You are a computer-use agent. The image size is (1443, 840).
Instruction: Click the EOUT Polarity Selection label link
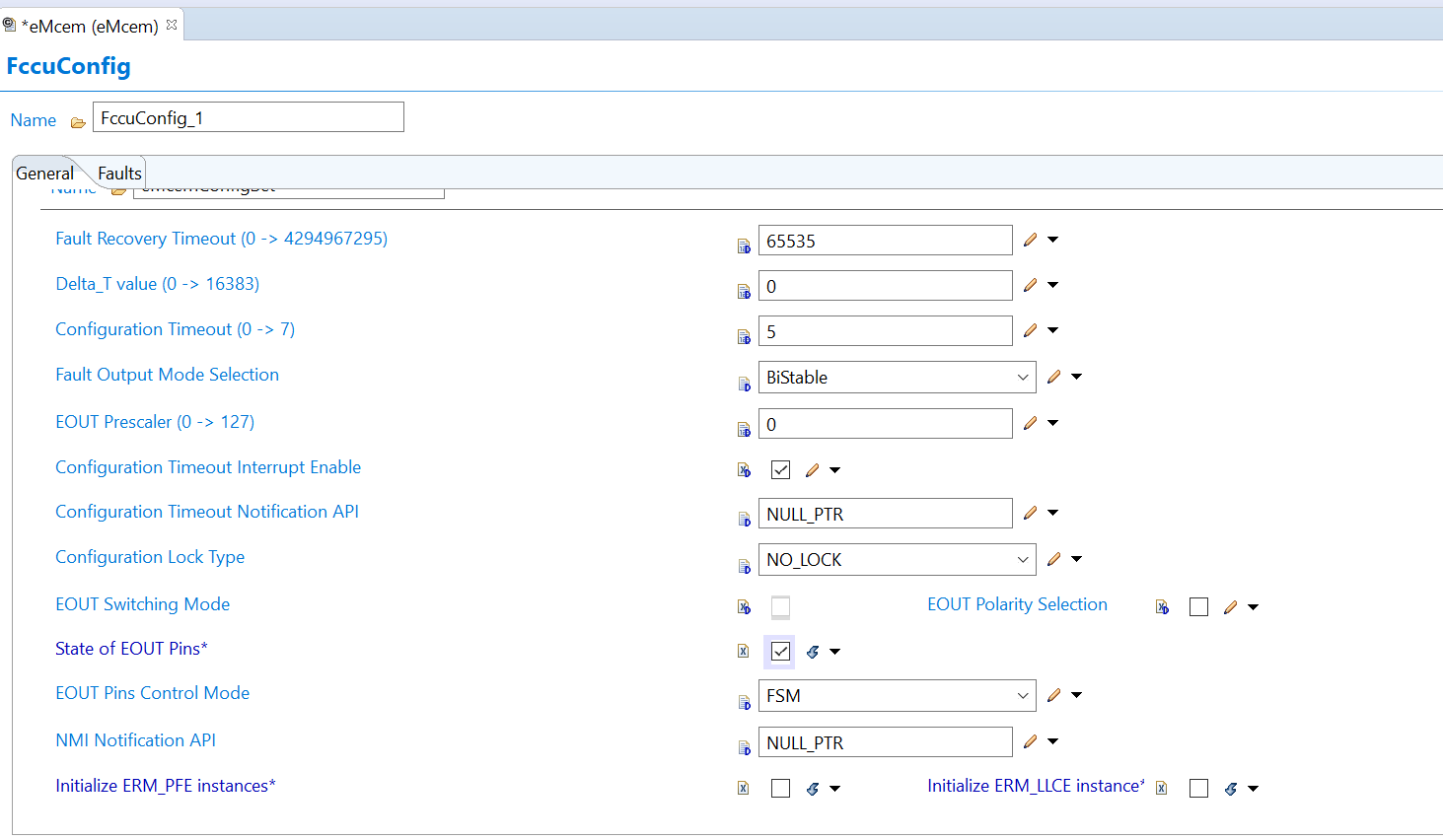coord(1017,604)
